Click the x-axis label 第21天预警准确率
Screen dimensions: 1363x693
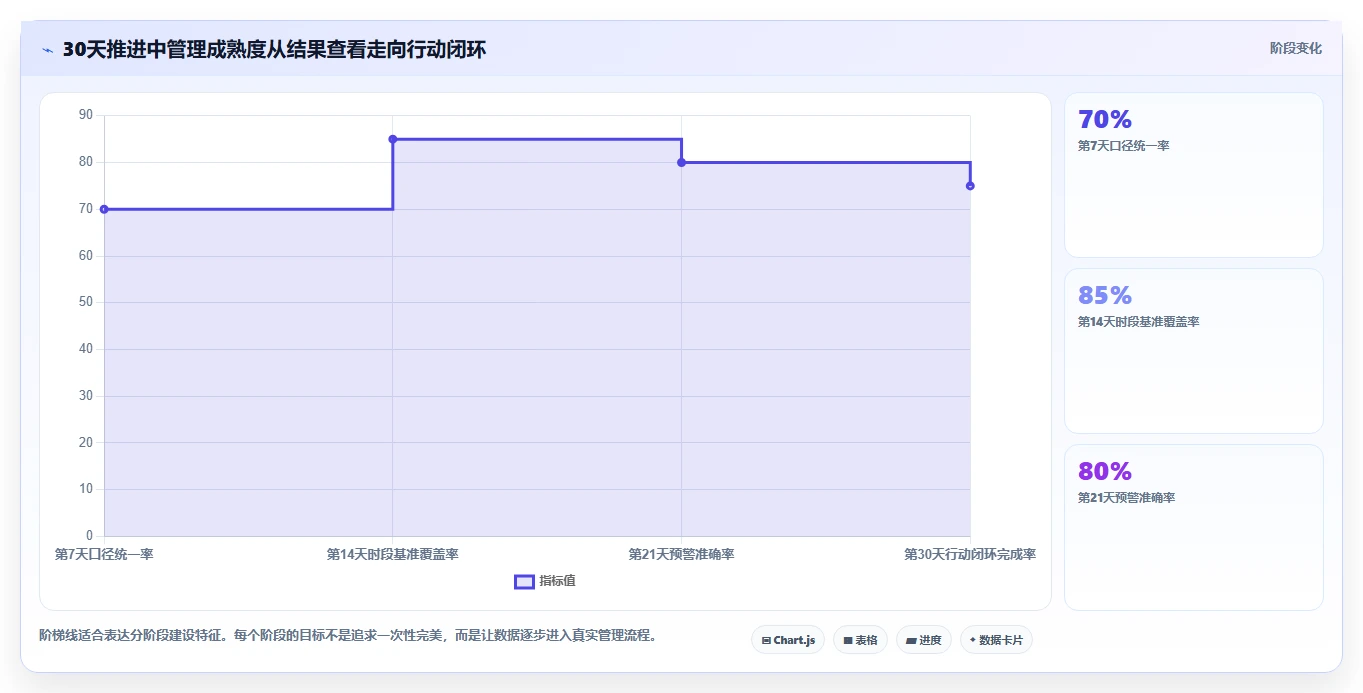(x=681, y=554)
